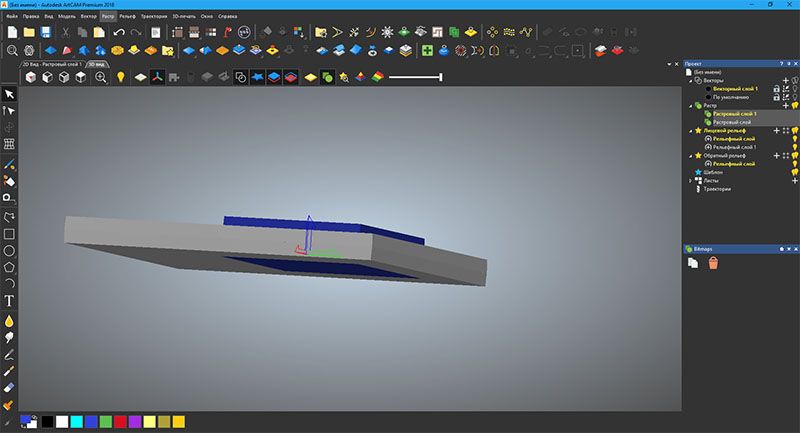Create a new model with the blank page icon
This screenshot has height=433, width=800.
pyautogui.click(x=12, y=33)
